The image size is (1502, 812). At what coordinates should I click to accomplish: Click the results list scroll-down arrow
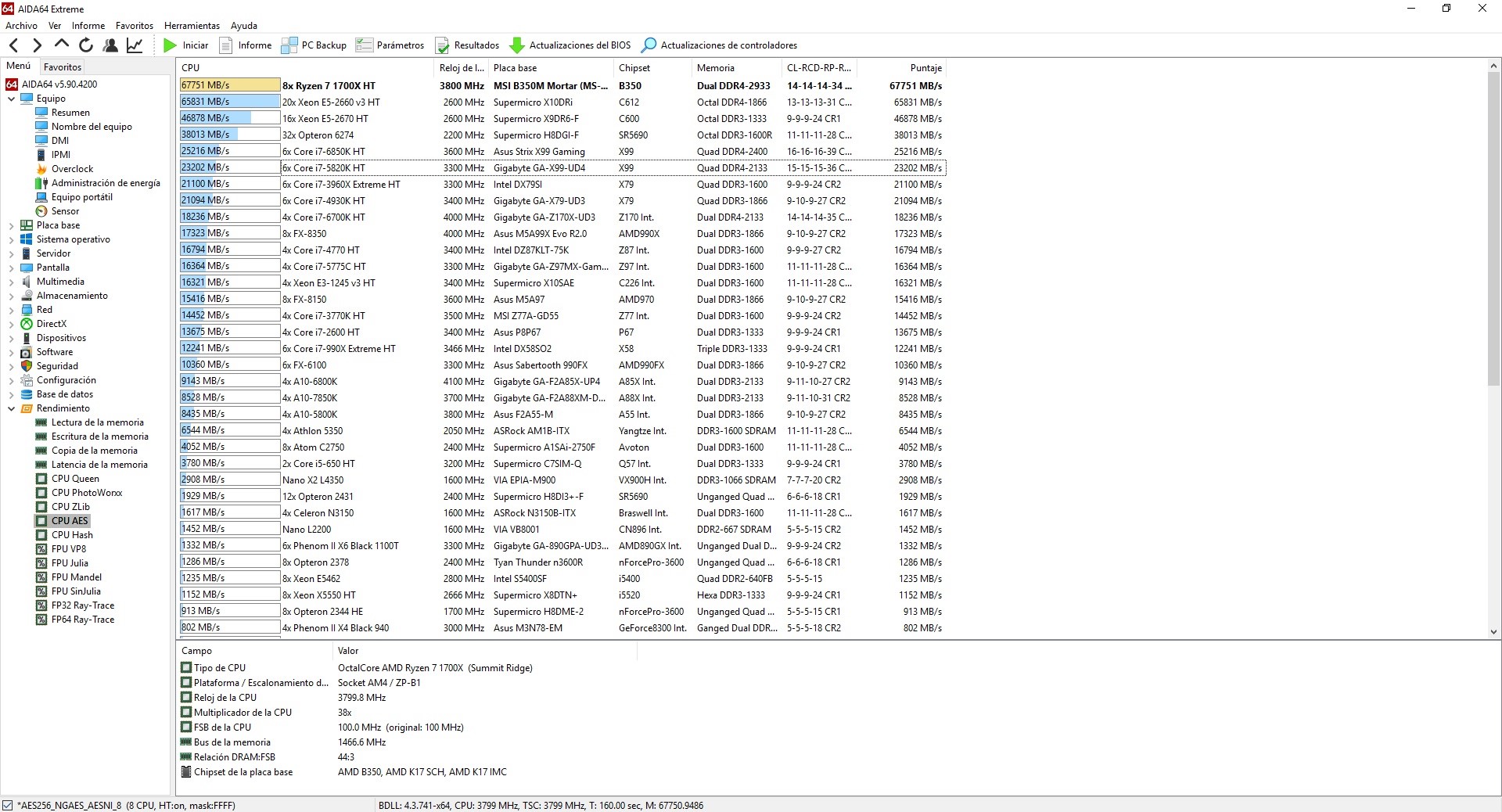(1493, 631)
